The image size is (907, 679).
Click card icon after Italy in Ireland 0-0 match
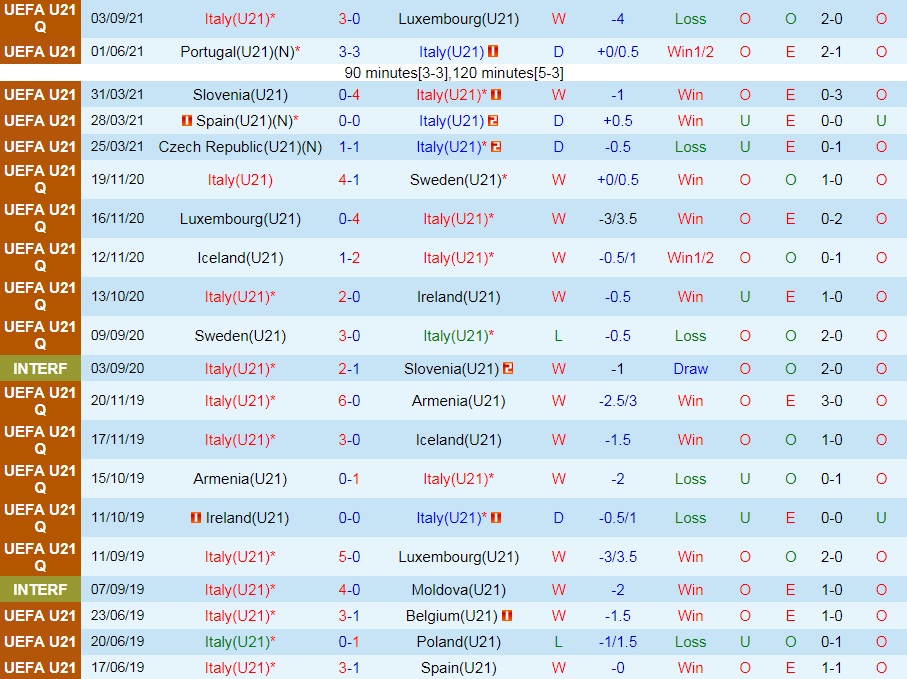[x=496, y=518]
